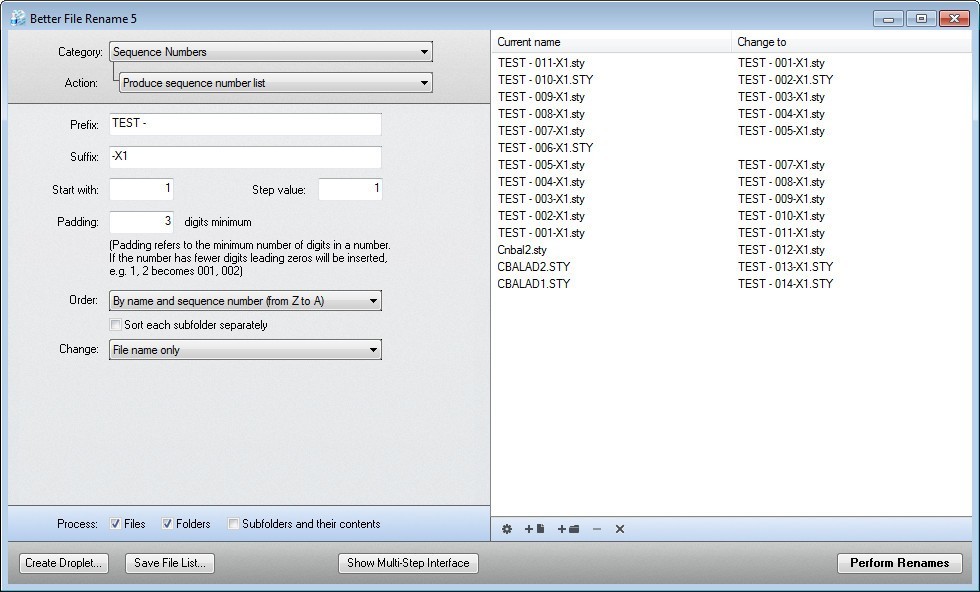
Task: Select file TEST - 002-X1.sty in Current name
Action: [541, 216]
